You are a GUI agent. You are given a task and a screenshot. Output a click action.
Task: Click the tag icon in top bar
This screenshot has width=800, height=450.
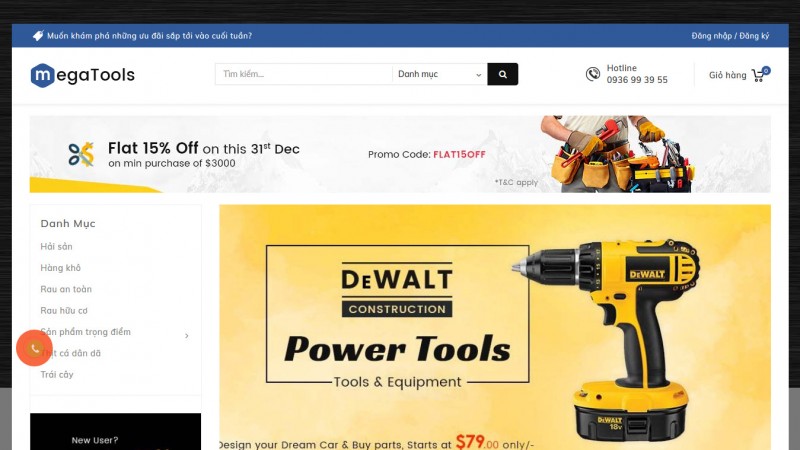coord(38,36)
